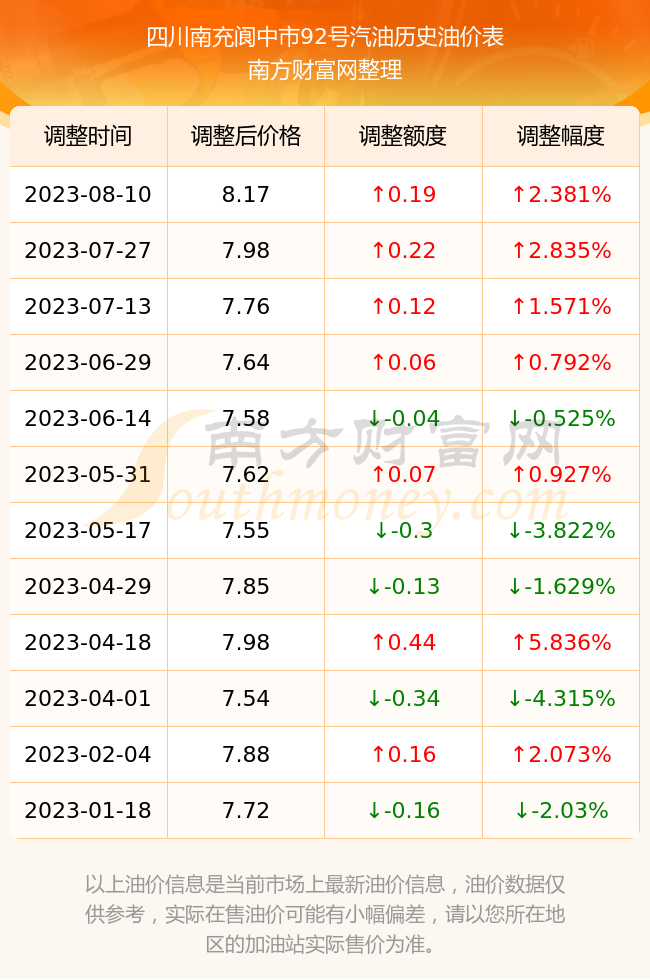Screen dimensions: 650x980
Task: Click the 7.54 price cell
Action: tap(246, 698)
